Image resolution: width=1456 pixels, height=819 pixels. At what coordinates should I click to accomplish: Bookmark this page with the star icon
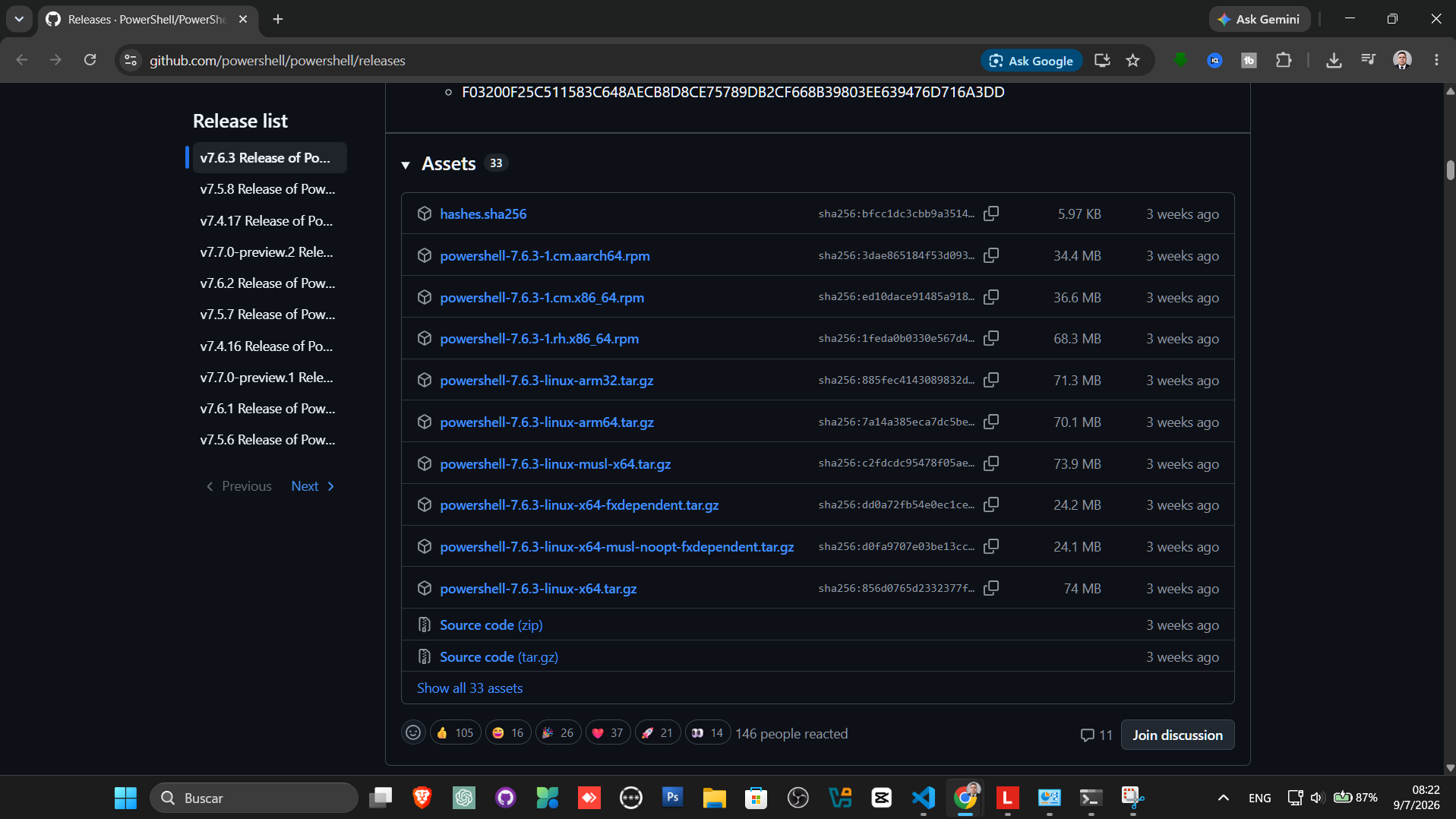point(1132,60)
